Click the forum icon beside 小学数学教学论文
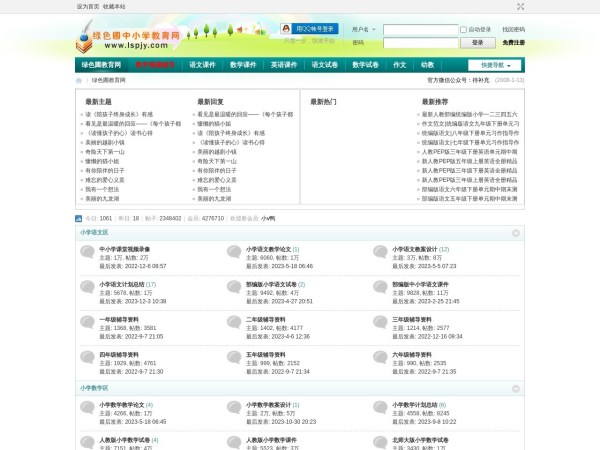Screen dimensions: 600x450 tap(88, 410)
